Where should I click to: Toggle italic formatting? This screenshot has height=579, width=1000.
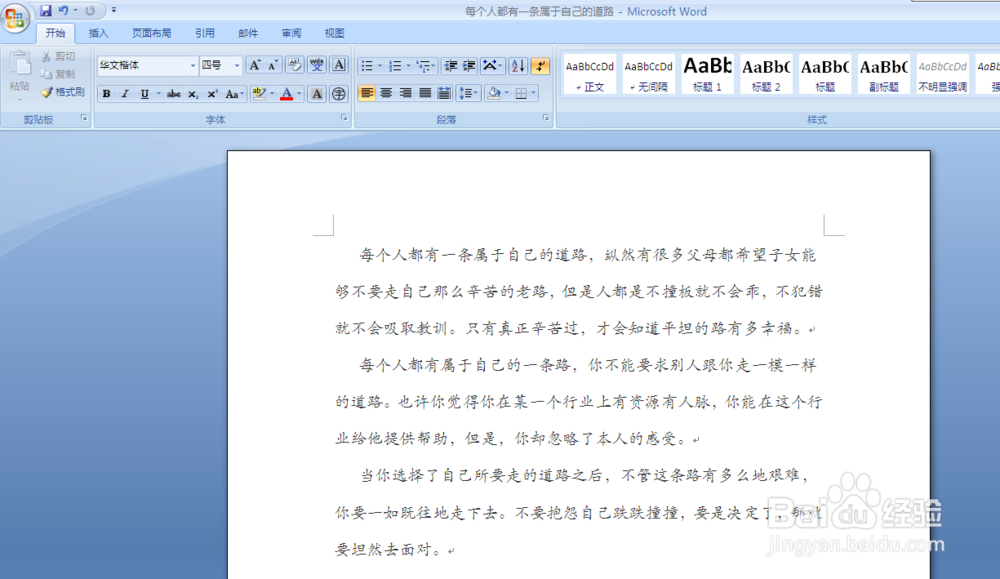(x=124, y=93)
